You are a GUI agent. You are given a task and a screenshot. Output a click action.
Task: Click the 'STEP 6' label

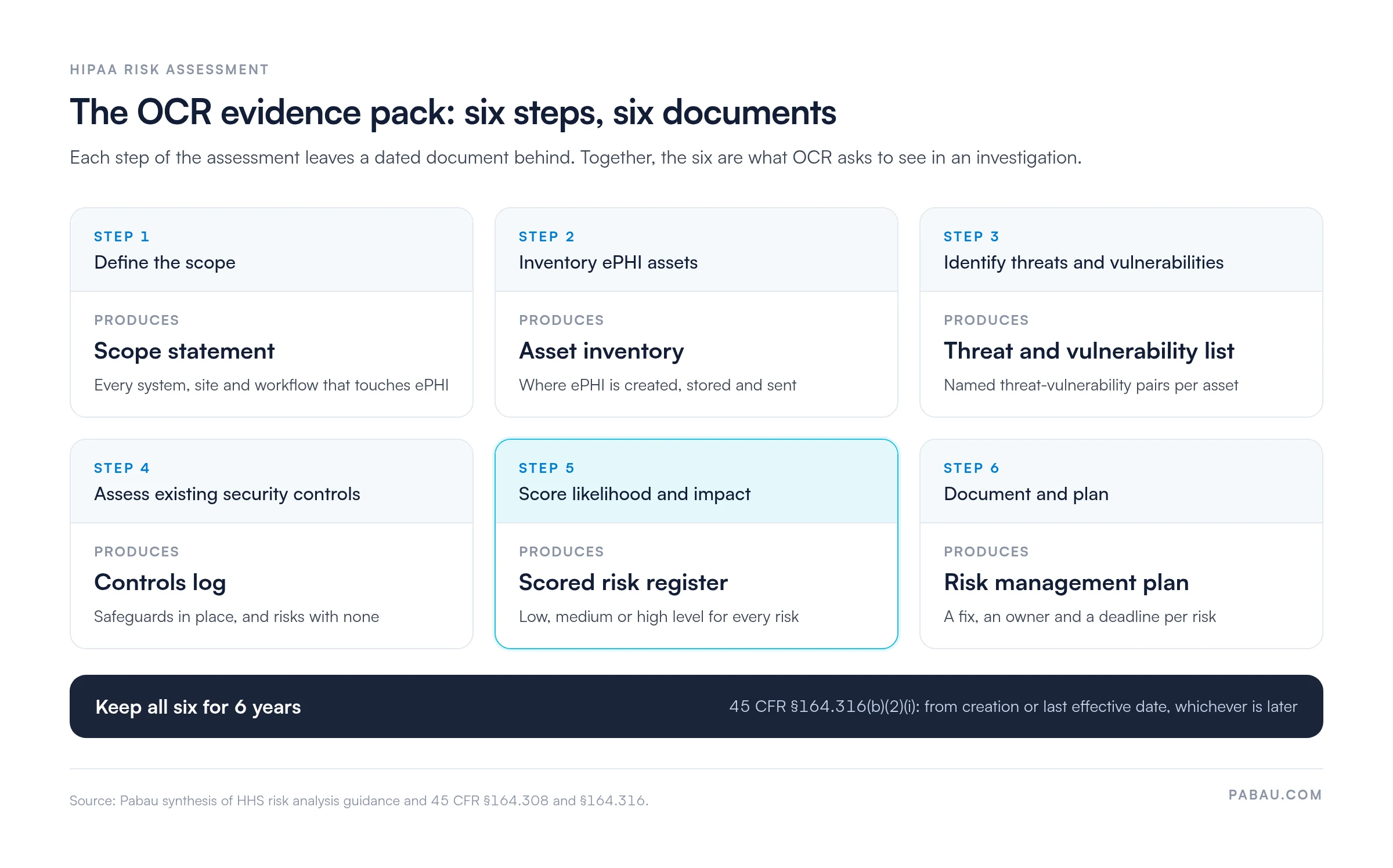pos(972,468)
